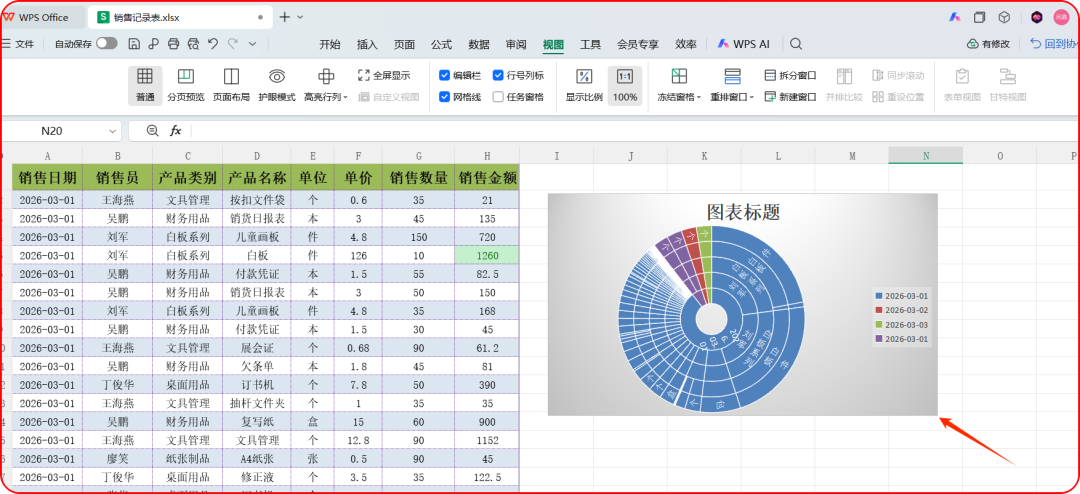Switch to the 开始 ribbon tab

point(330,44)
